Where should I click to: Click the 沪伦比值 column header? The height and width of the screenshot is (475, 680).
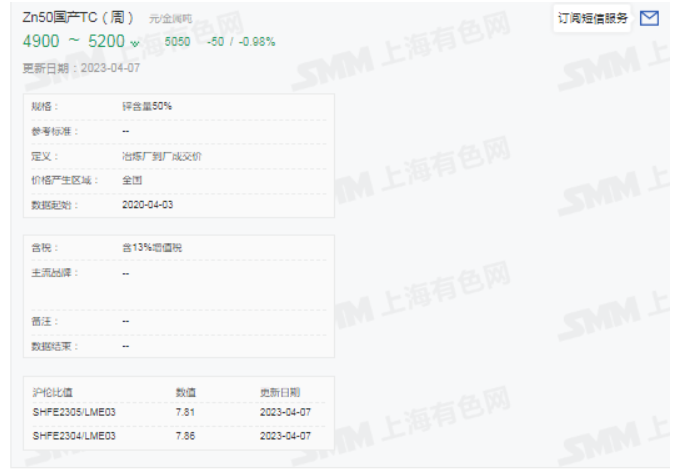pyautogui.click(x=52, y=393)
